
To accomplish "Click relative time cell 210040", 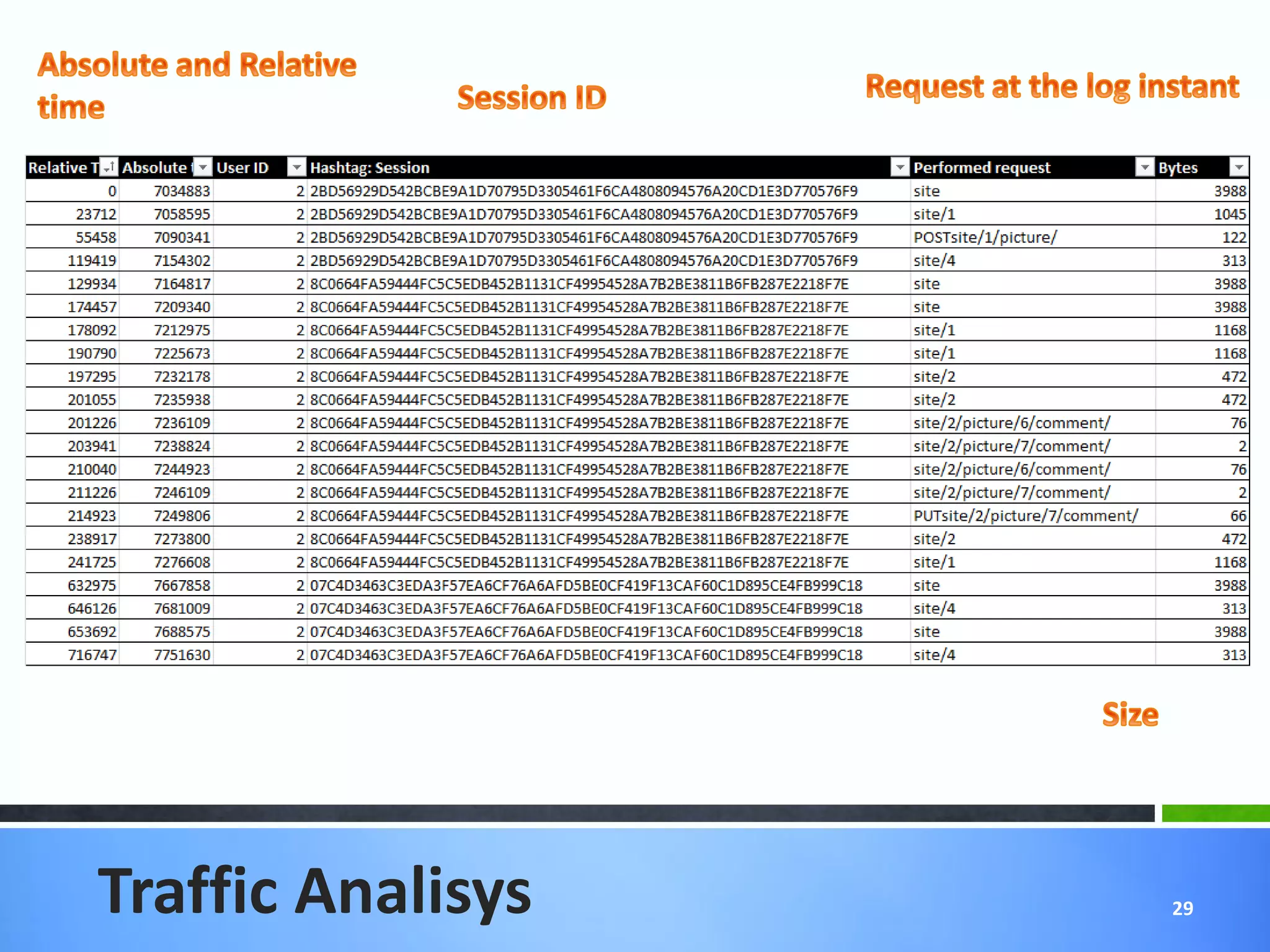I will 73,469.
